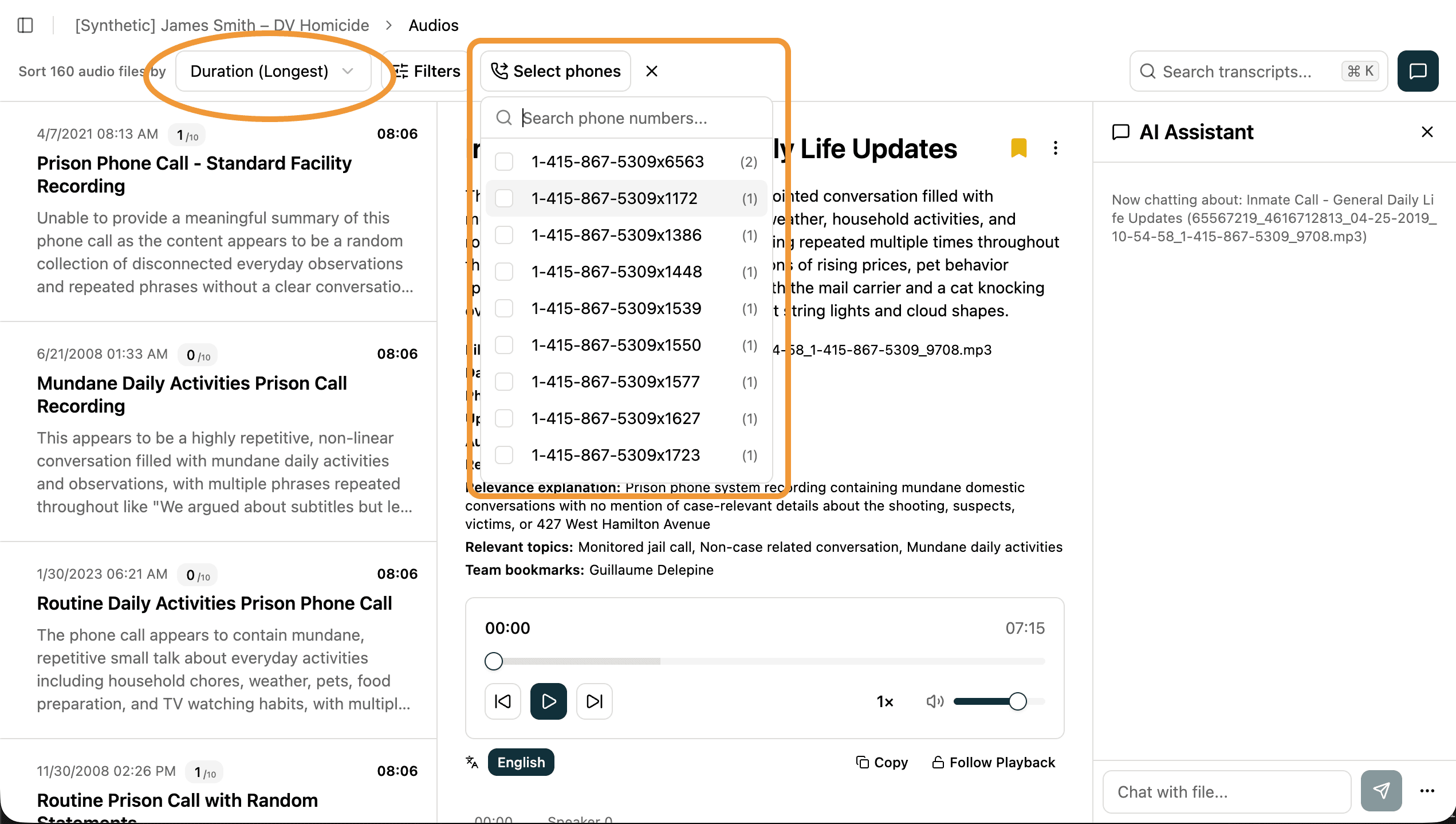Screen dimensions: 1456x824
Task: Open the Select phones dropdown
Action: click(x=555, y=71)
